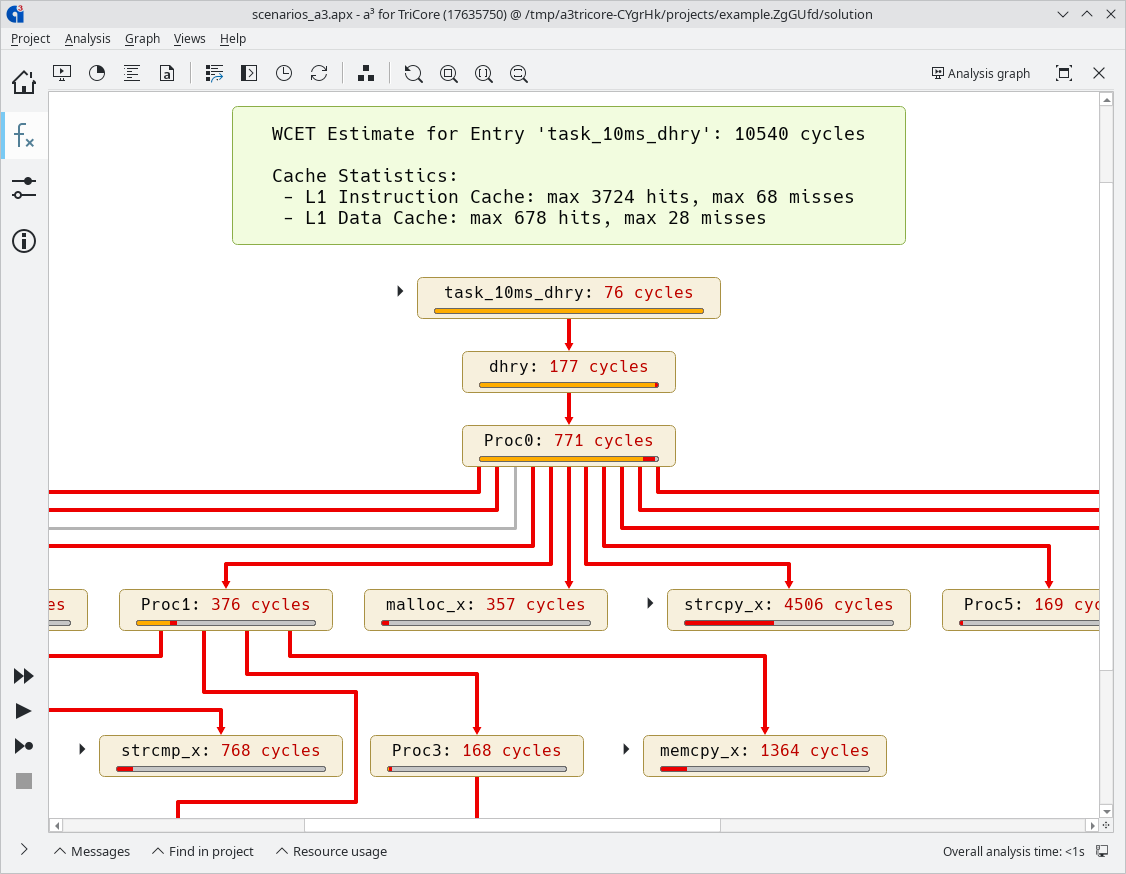The image size is (1126, 874).
Task: Select the dhry: 177 cycles node
Action: (569, 372)
